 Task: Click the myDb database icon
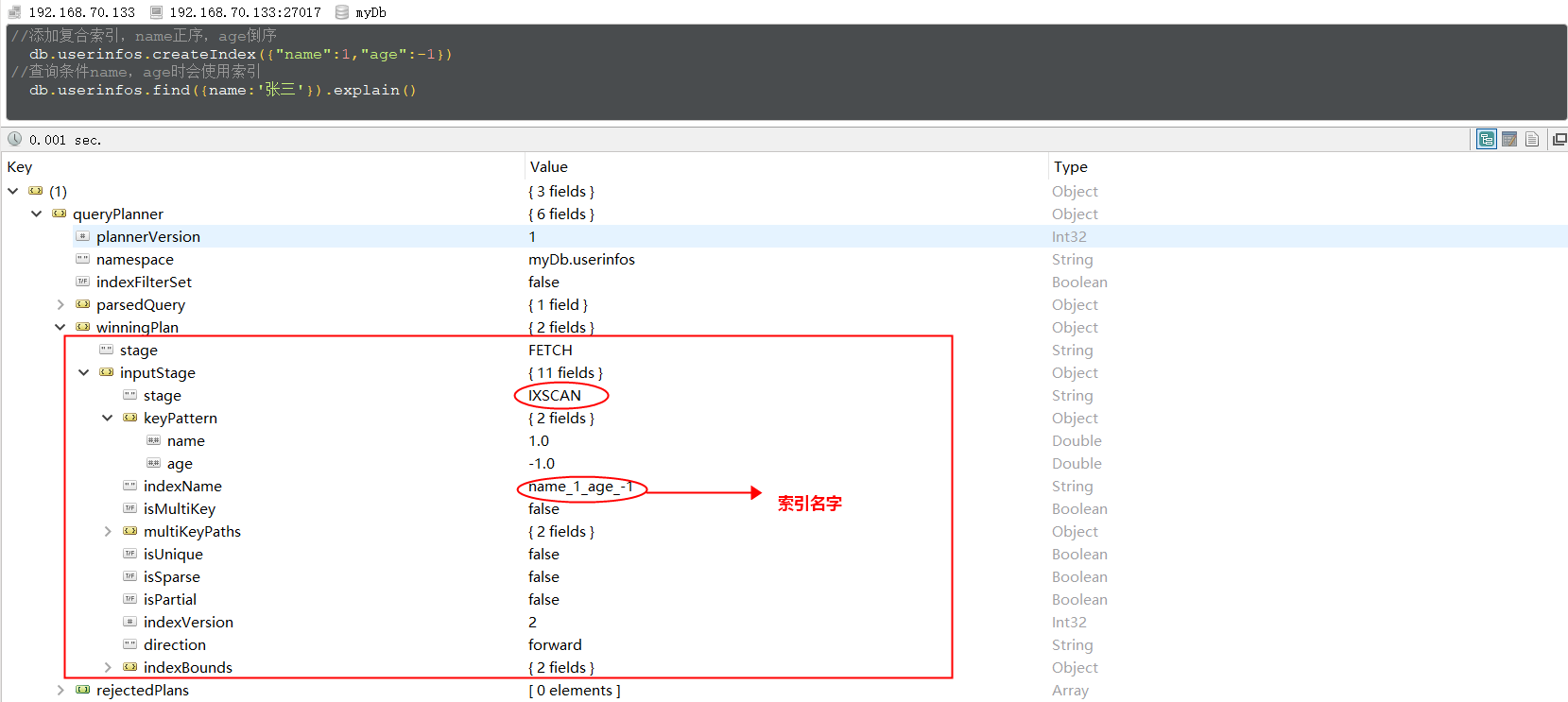tap(342, 12)
